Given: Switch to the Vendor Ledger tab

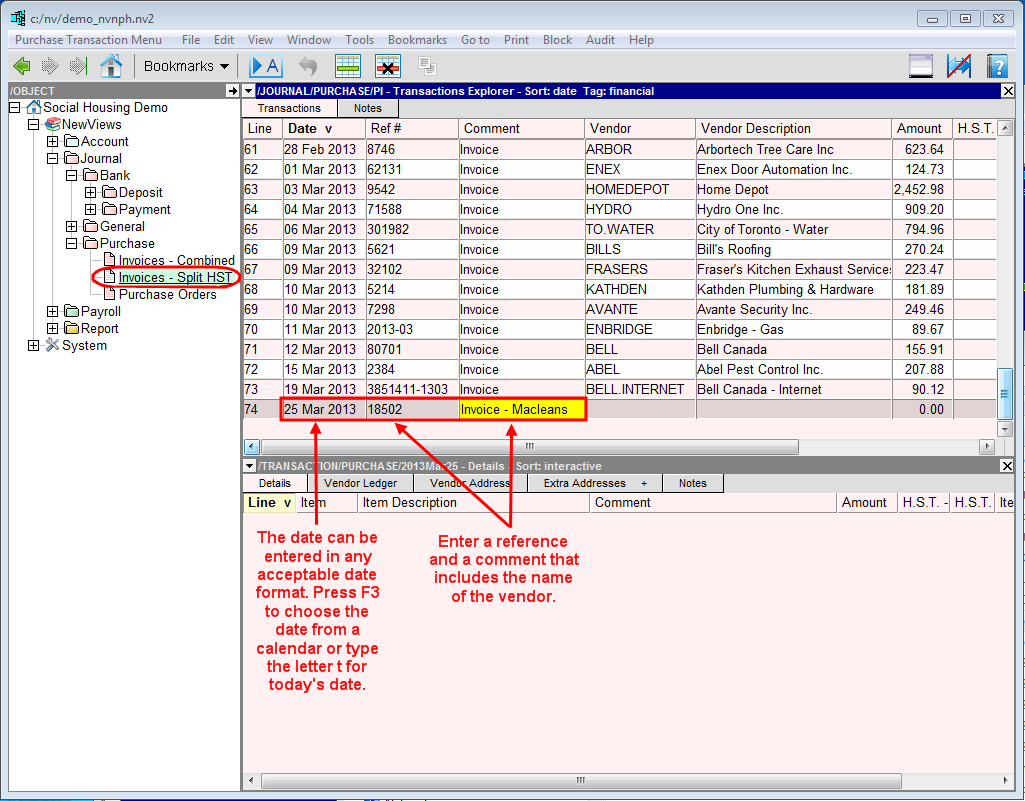Looking at the screenshot, I should [x=360, y=483].
